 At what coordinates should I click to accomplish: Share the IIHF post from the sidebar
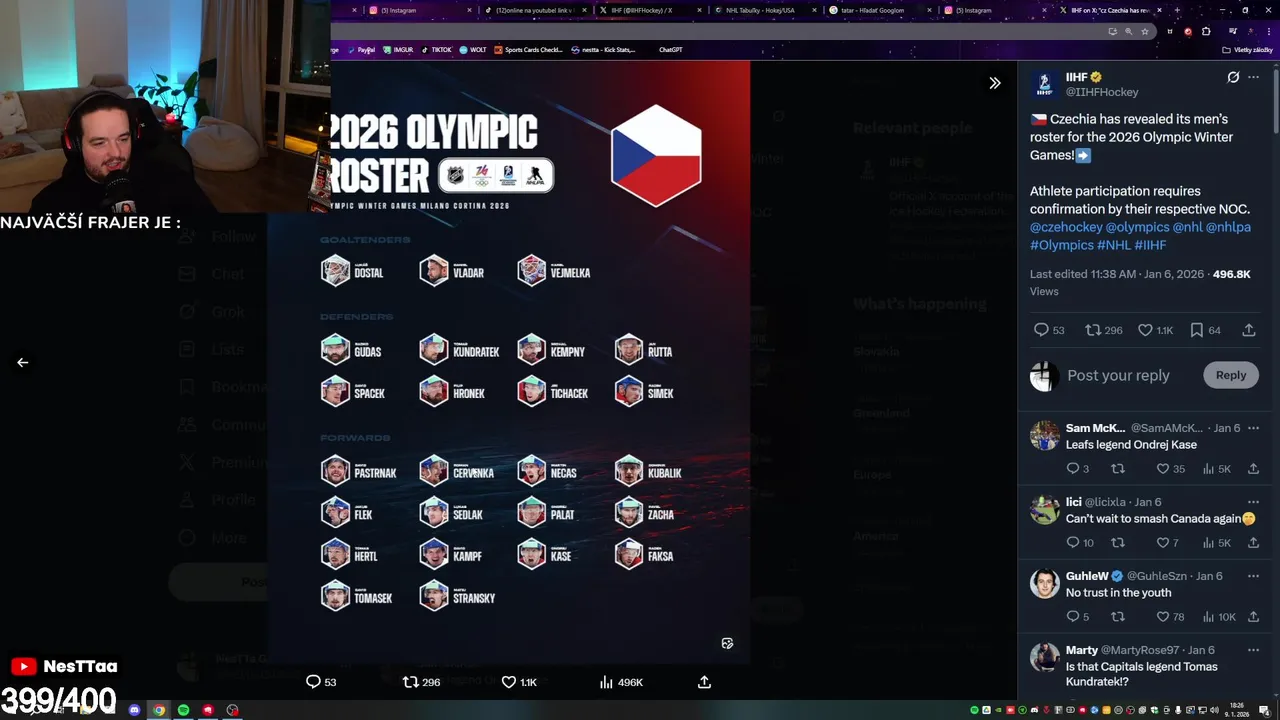click(1249, 330)
